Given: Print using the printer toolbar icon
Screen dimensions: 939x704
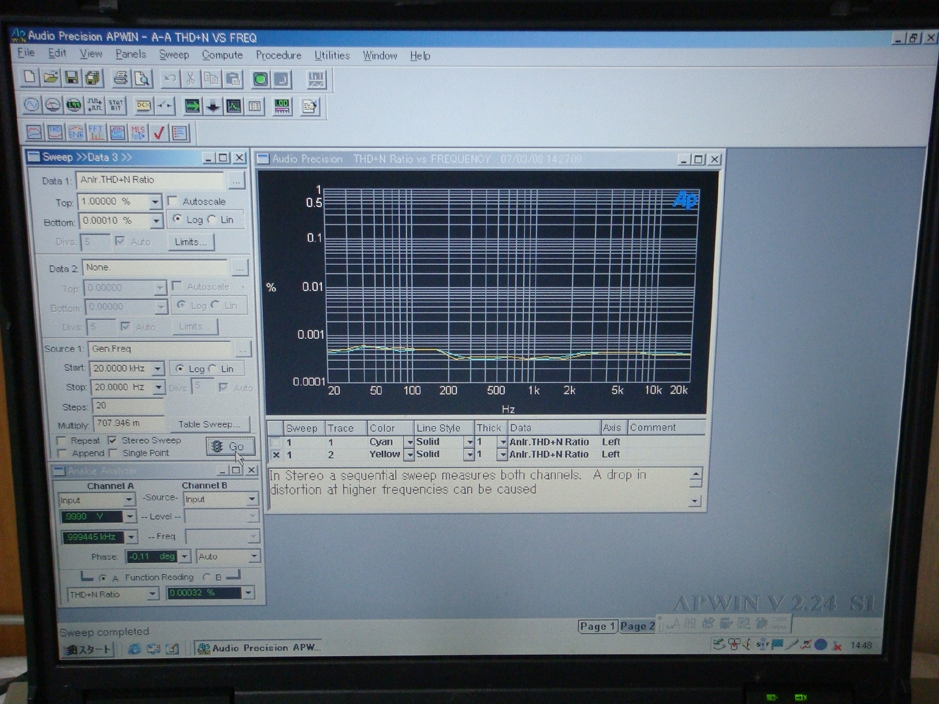Looking at the screenshot, I should click(120, 79).
